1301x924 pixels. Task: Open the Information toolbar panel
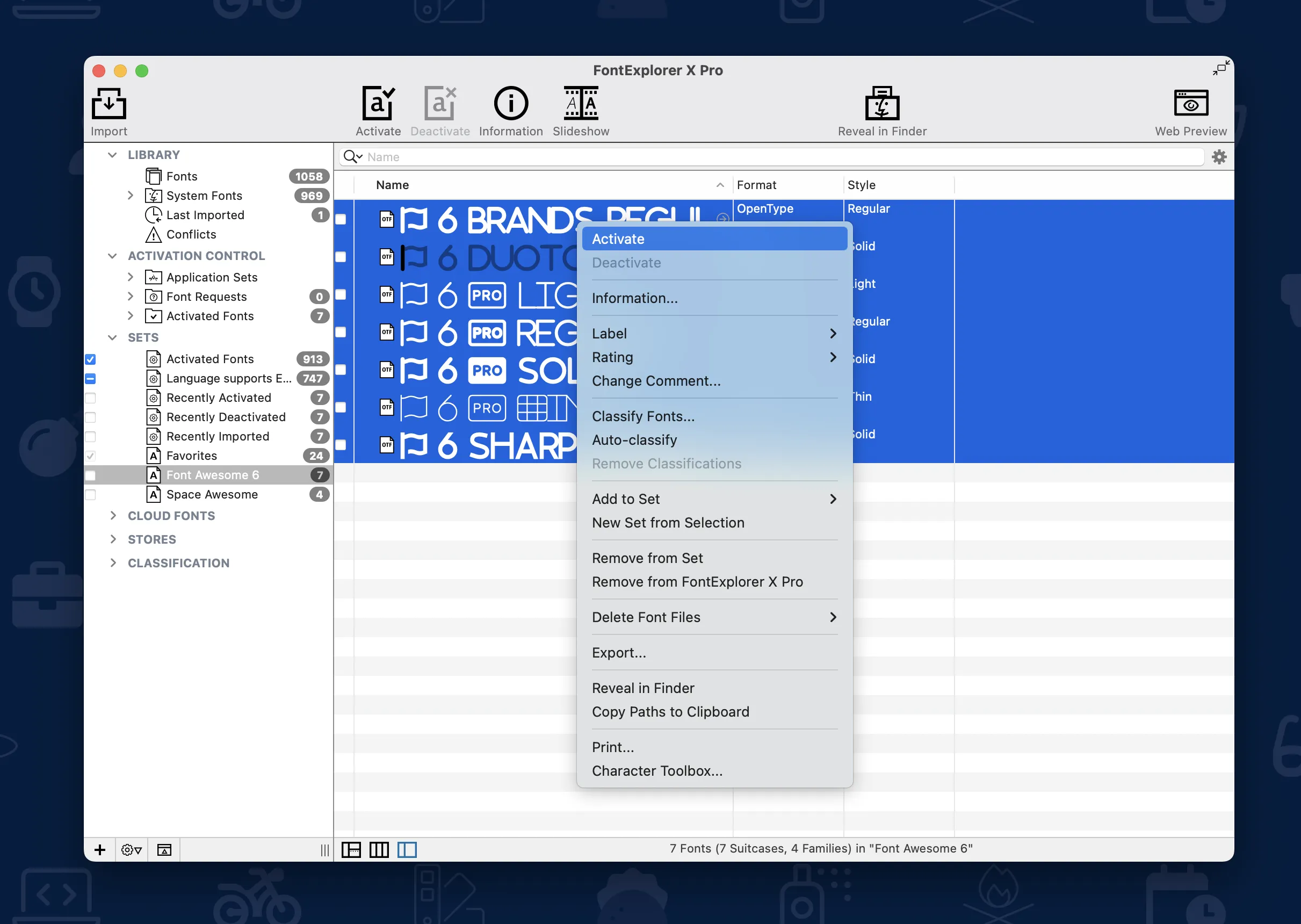[x=510, y=108]
